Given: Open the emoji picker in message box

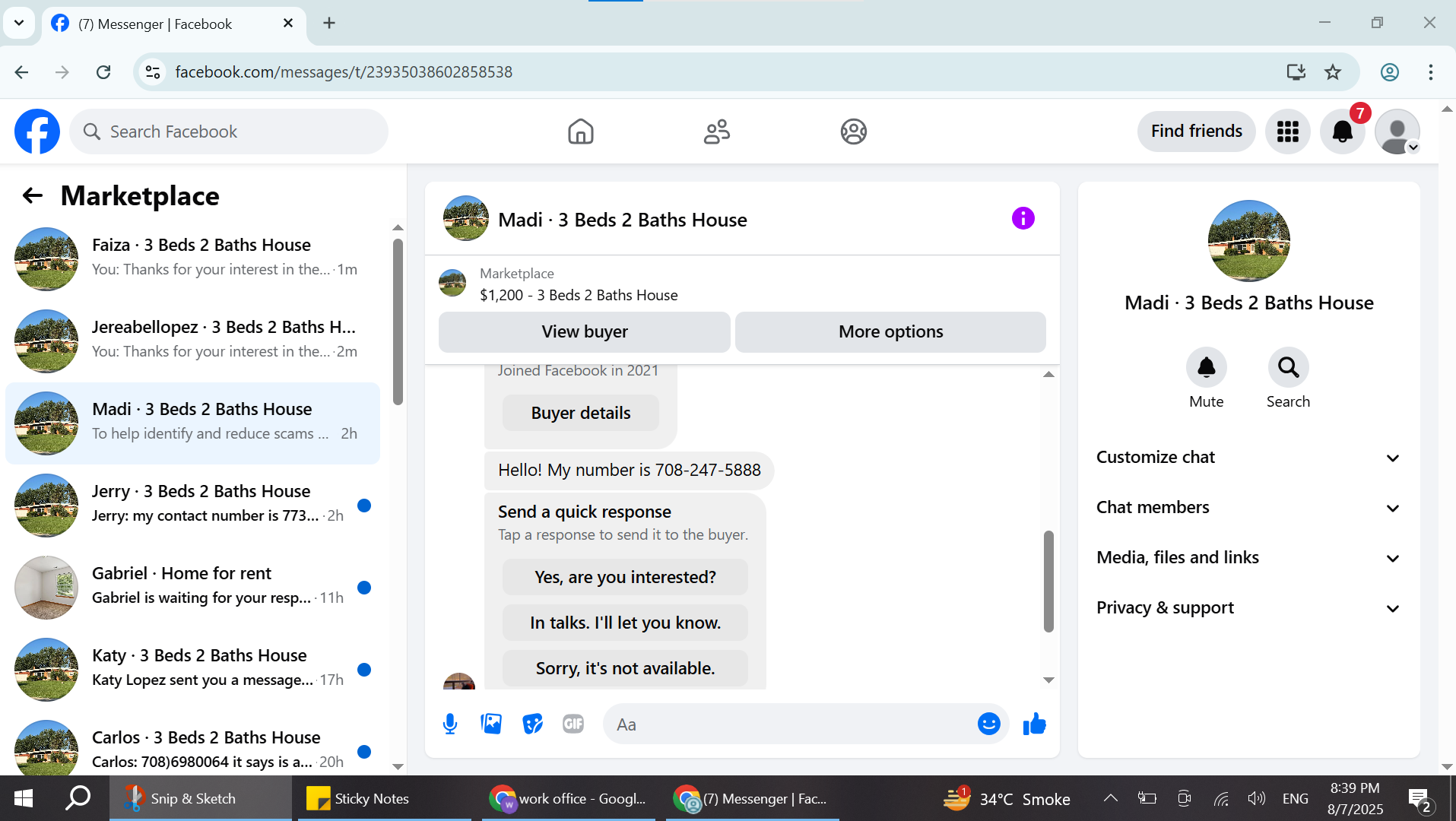Looking at the screenshot, I should (989, 724).
